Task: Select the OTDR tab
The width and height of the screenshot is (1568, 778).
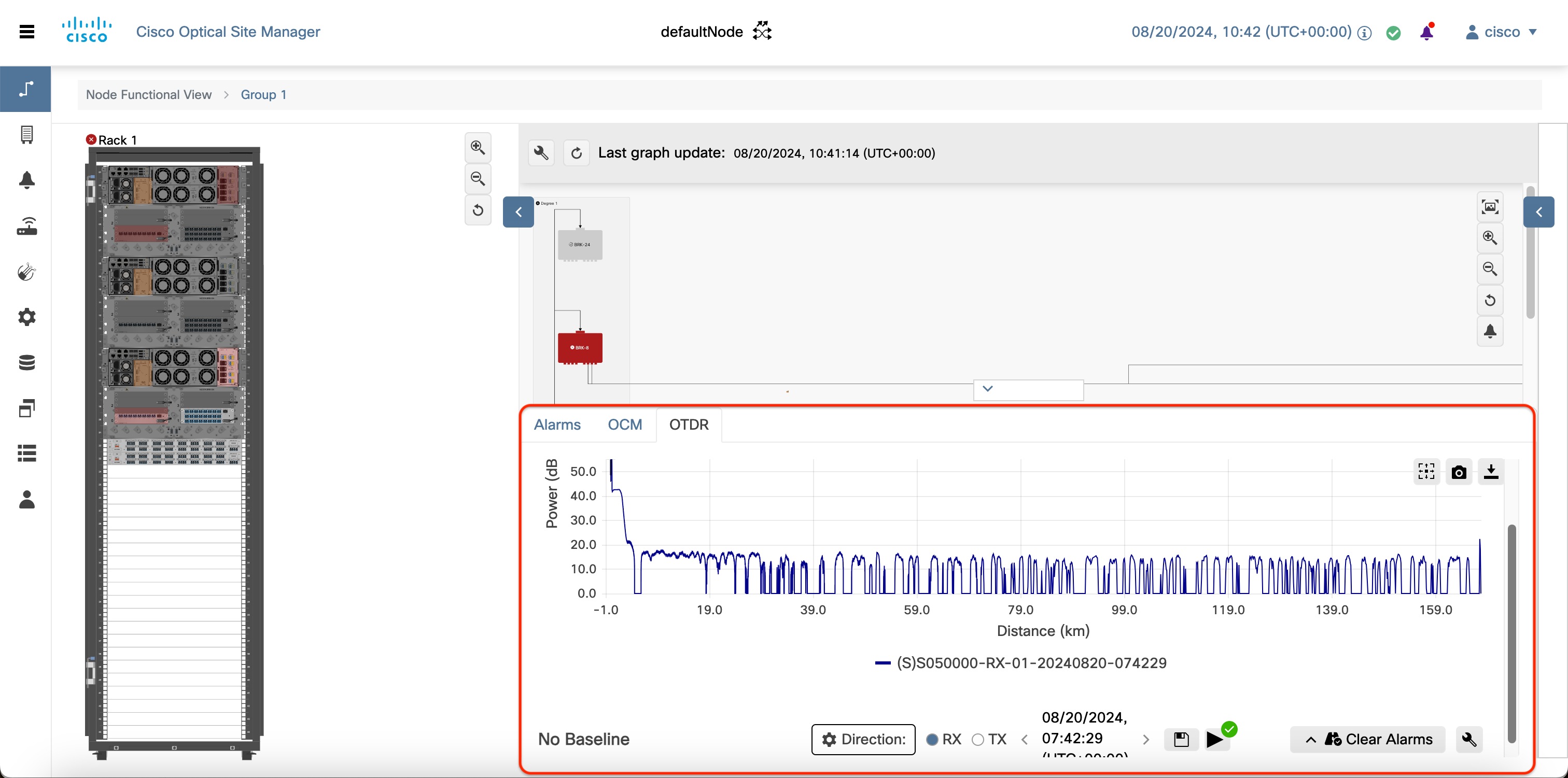Action: coord(689,425)
